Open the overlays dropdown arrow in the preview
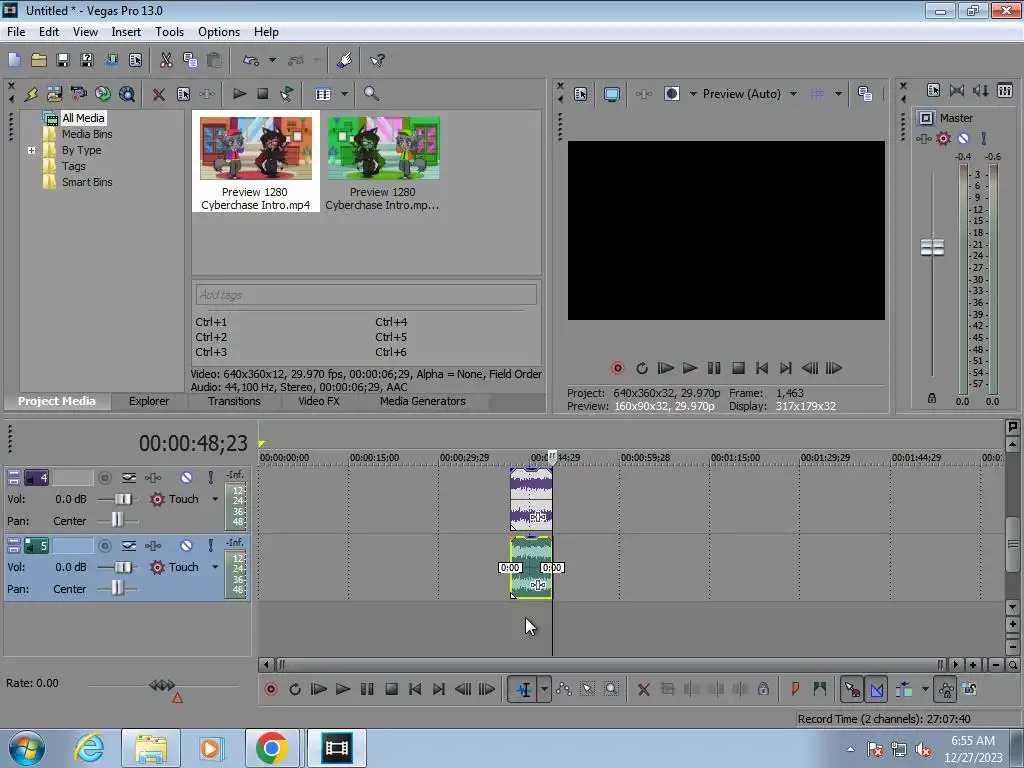The image size is (1024, 768). click(x=838, y=94)
